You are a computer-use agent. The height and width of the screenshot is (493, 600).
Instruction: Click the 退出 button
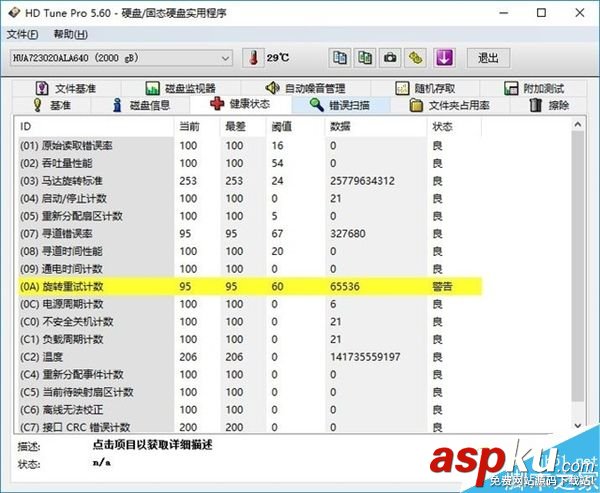[x=488, y=58]
